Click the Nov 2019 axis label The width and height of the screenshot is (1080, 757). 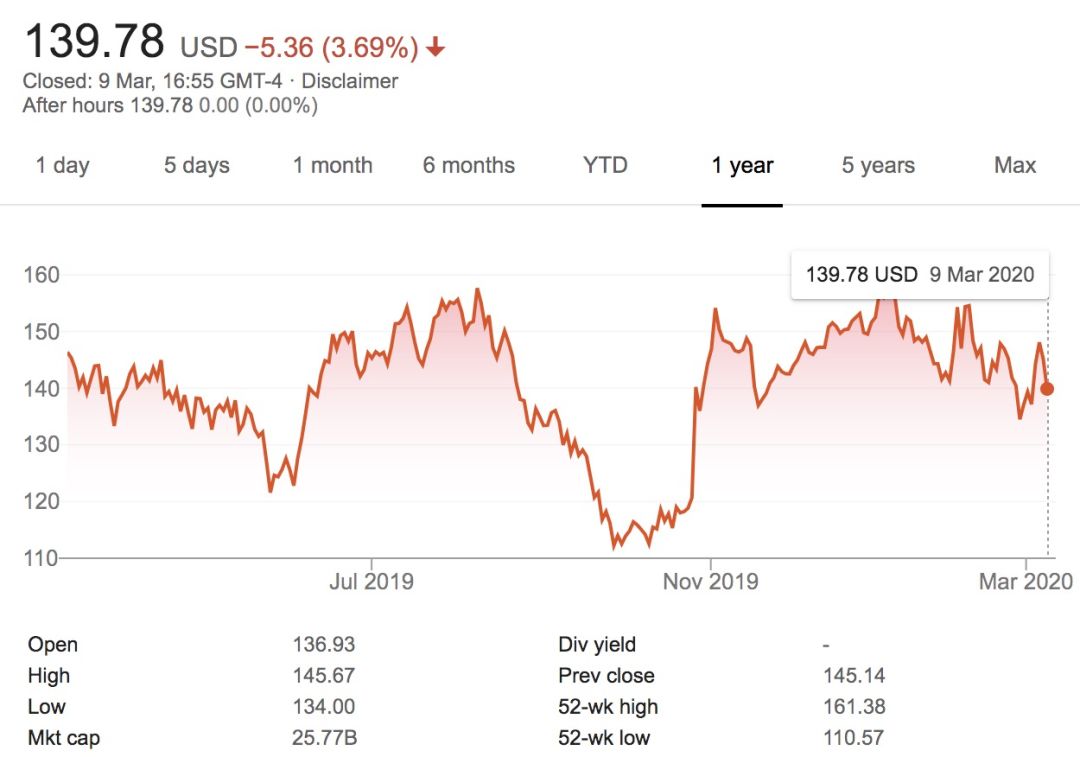point(710,581)
